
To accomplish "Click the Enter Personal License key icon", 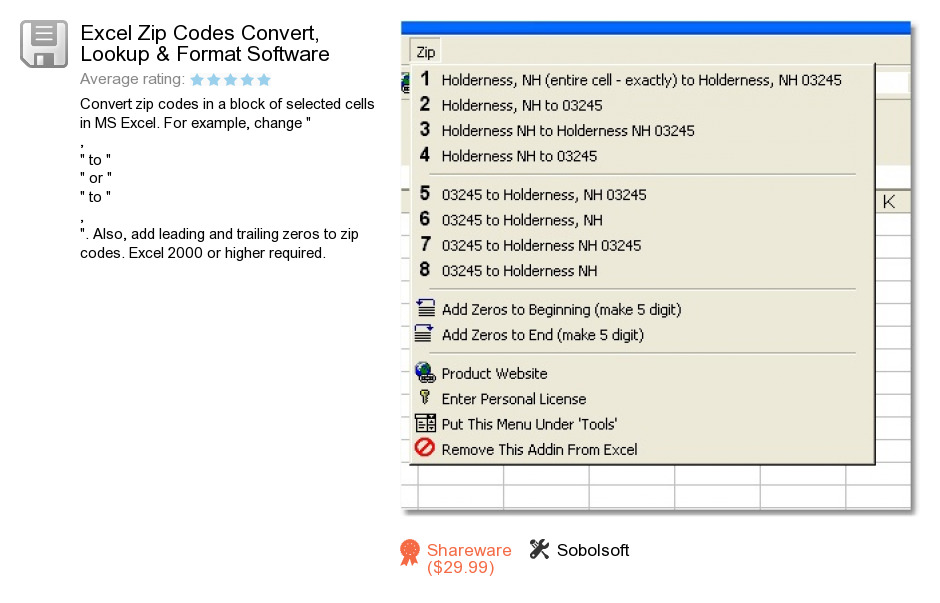I will (424, 397).
